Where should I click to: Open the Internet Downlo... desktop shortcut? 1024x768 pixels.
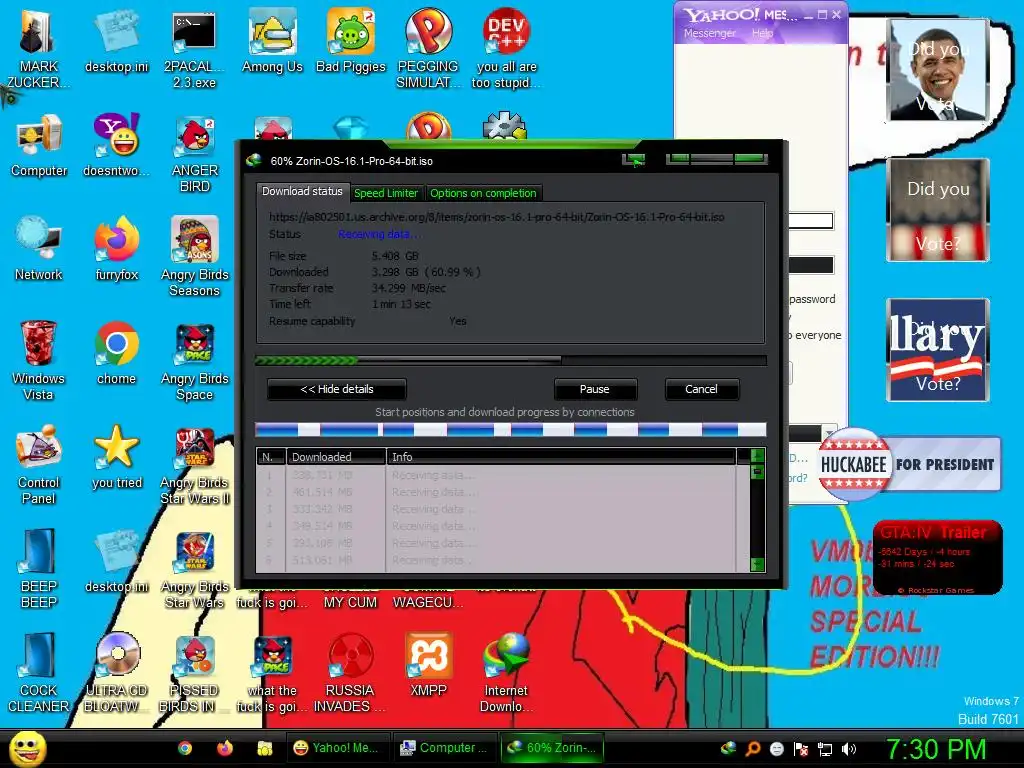pos(506,673)
